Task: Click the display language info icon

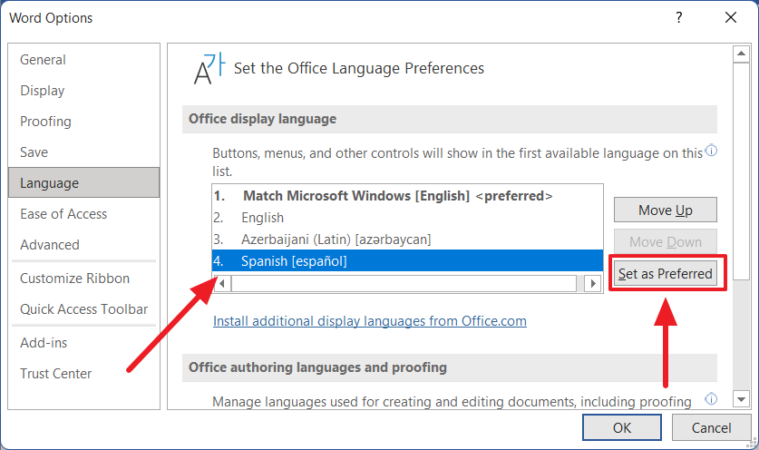Action: (711, 150)
